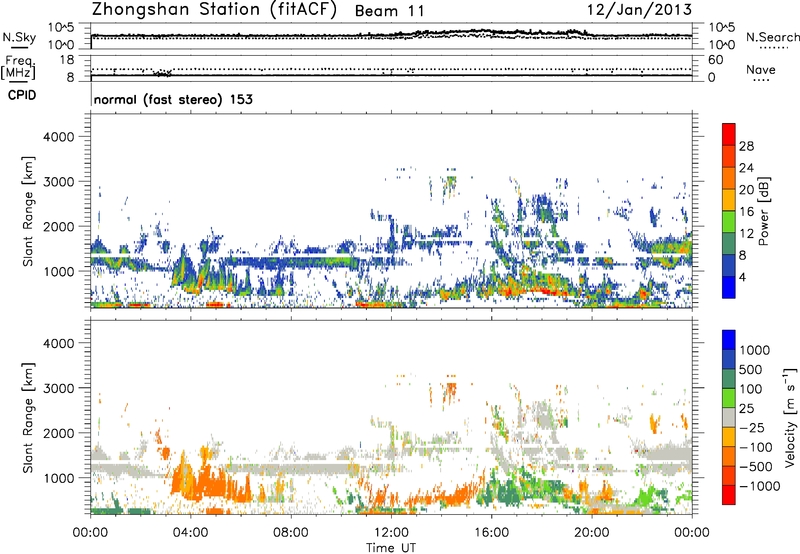
Task: Click the gray -25 to 25 velocity swatch
Action: click(x=729, y=417)
